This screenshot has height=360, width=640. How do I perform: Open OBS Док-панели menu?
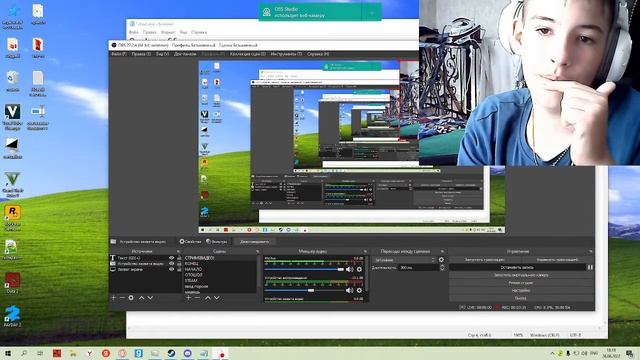(185, 54)
